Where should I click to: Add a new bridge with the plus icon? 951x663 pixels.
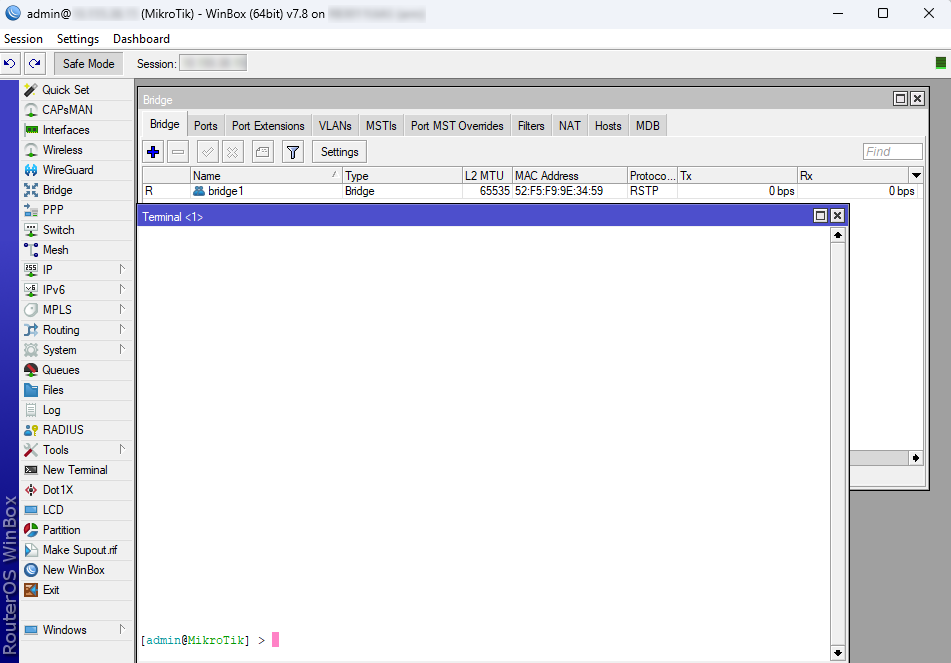click(x=152, y=151)
